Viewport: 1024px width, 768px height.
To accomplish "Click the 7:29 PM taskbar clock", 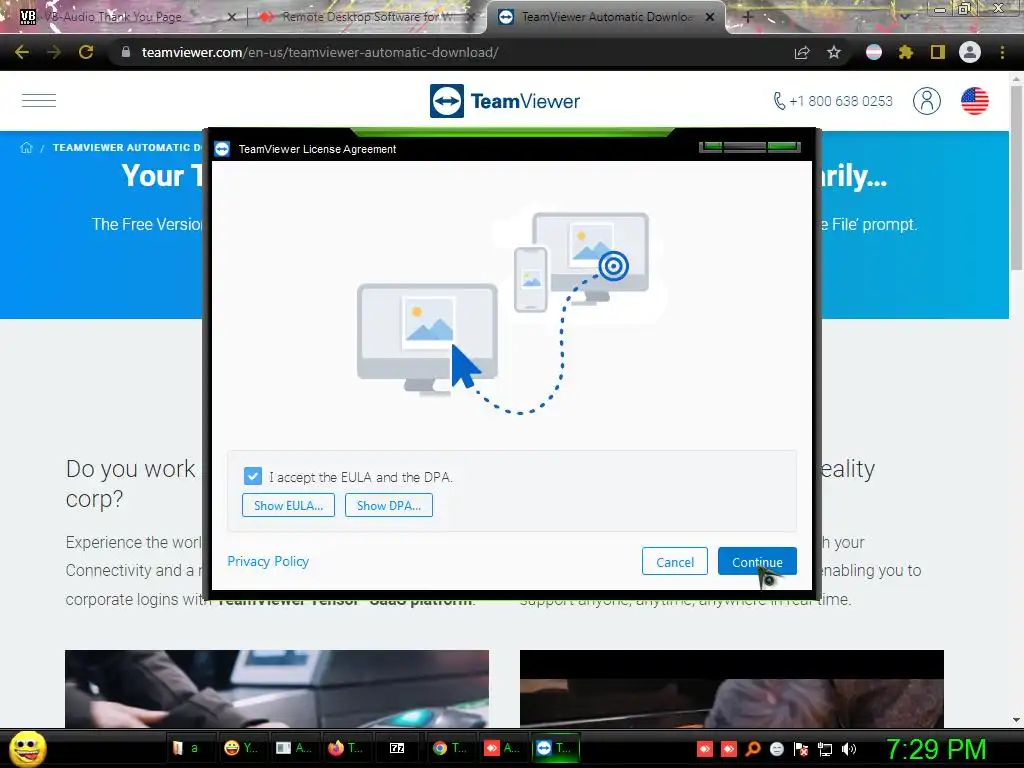I will [x=935, y=749].
